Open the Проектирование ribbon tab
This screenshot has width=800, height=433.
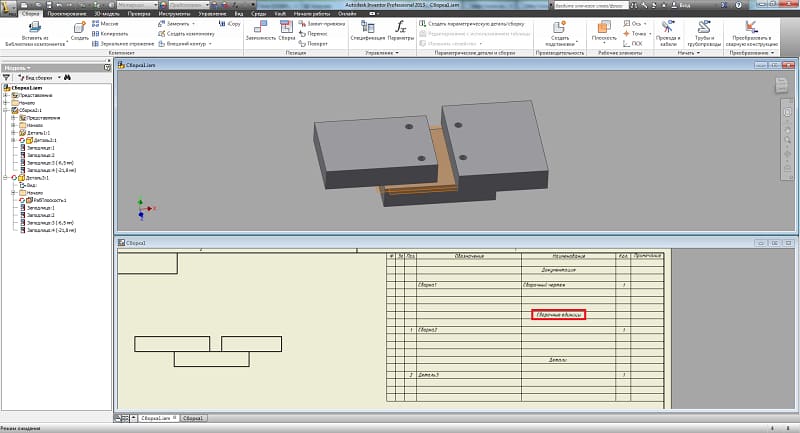(67, 14)
